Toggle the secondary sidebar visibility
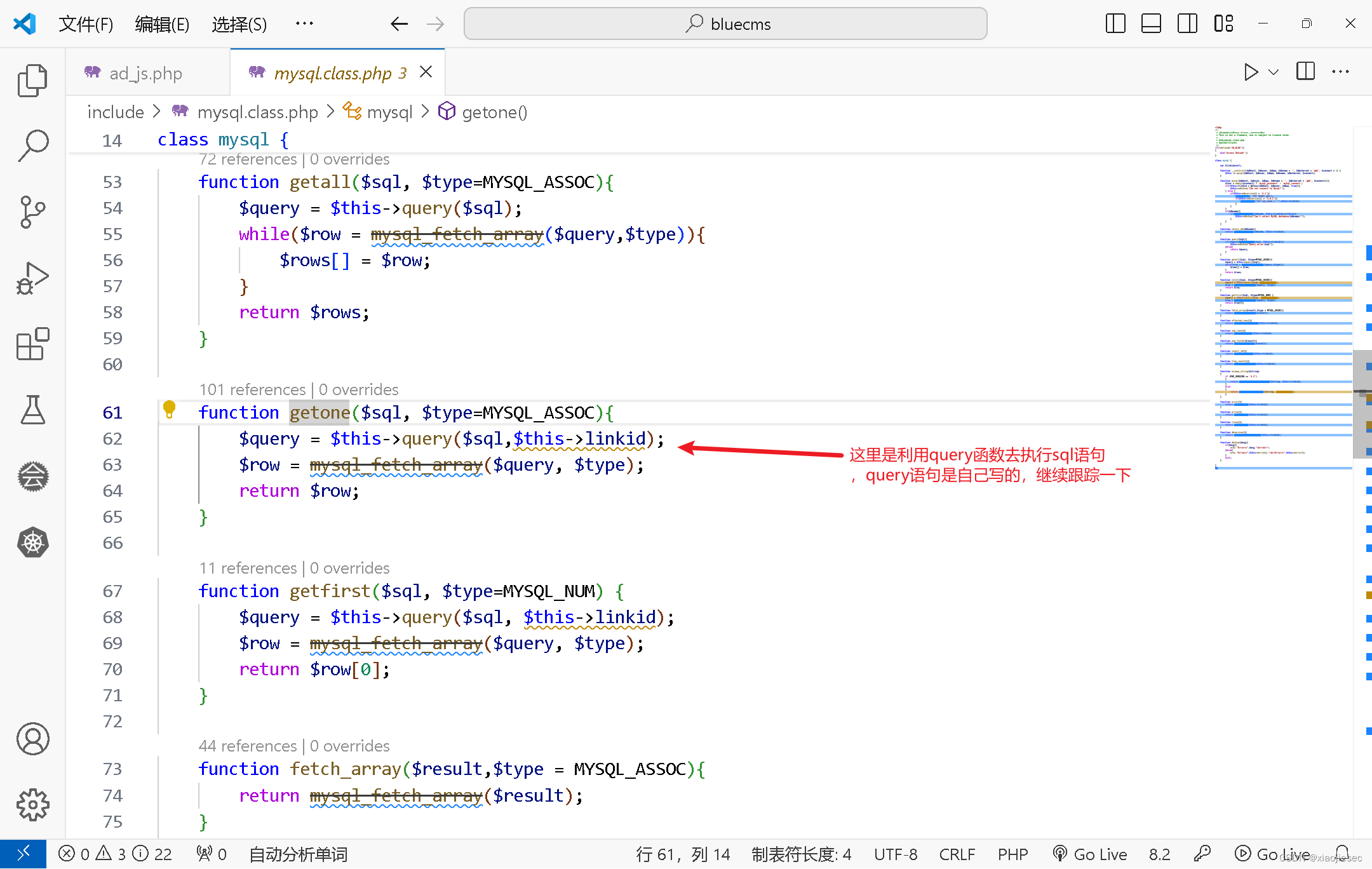The image size is (1372, 869). (1187, 23)
